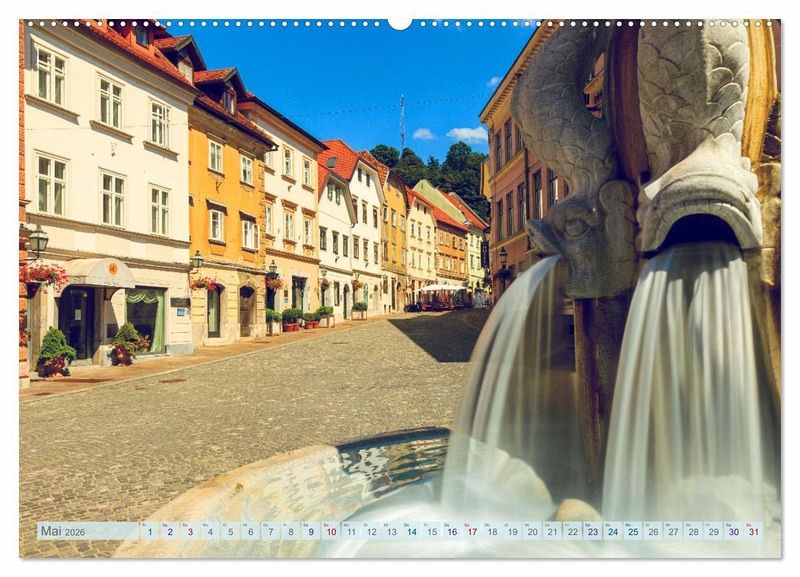Select day 28 in the calendar strip
This screenshot has width=800, height=577.
[694, 531]
